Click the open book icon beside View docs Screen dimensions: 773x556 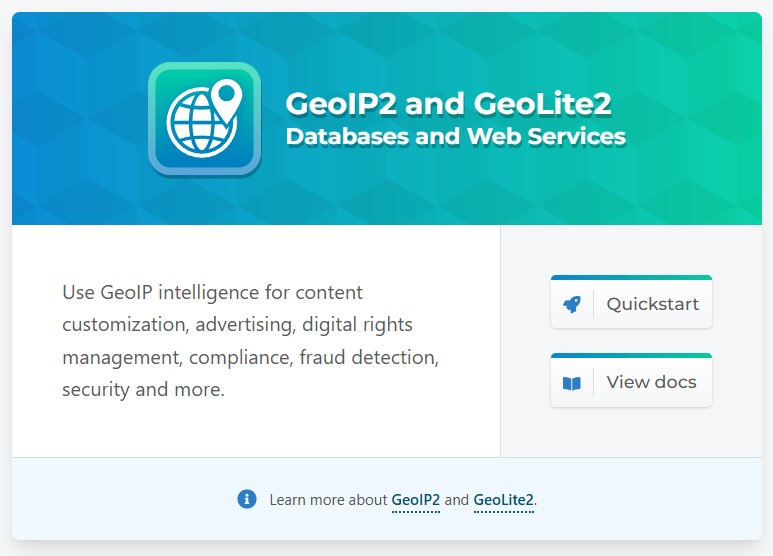pos(572,382)
